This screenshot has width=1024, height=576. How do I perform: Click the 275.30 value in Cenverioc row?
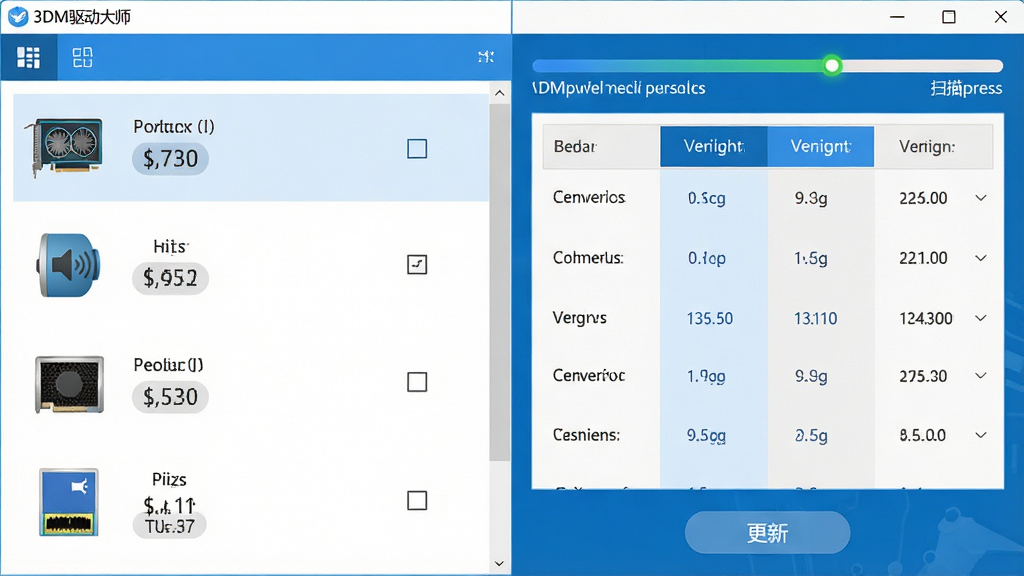pyautogui.click(x=923, y=376)
